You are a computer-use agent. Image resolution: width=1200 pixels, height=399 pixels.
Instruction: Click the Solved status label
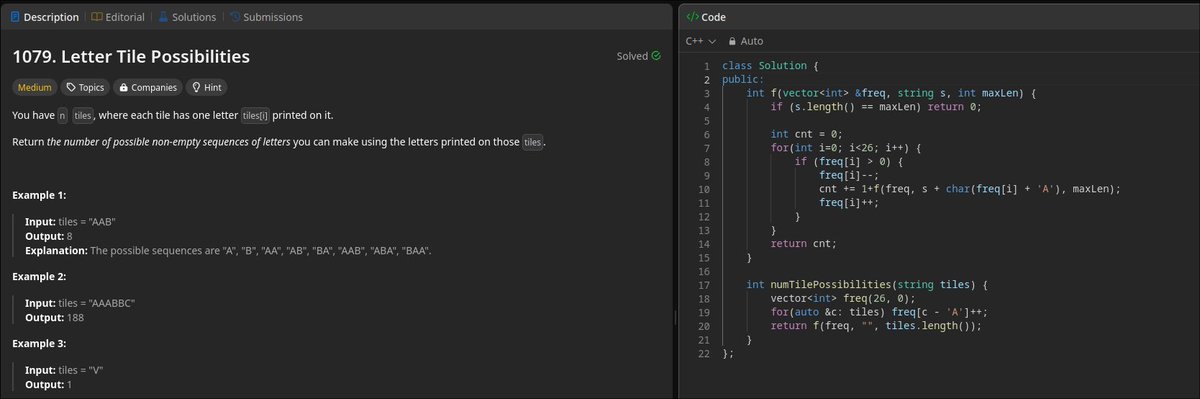(632, 56)
